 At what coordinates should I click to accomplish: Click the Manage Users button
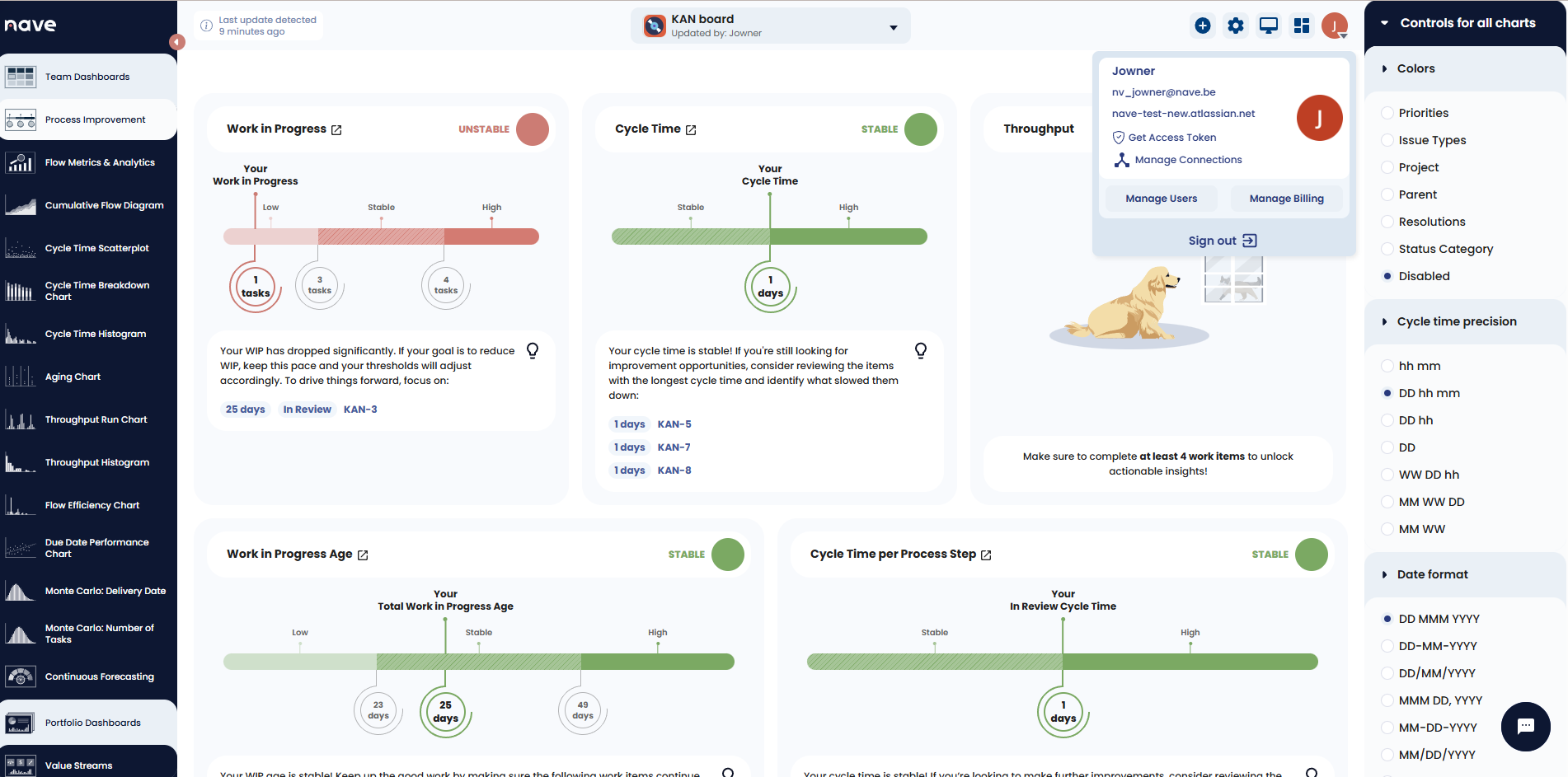(1160, 198)
